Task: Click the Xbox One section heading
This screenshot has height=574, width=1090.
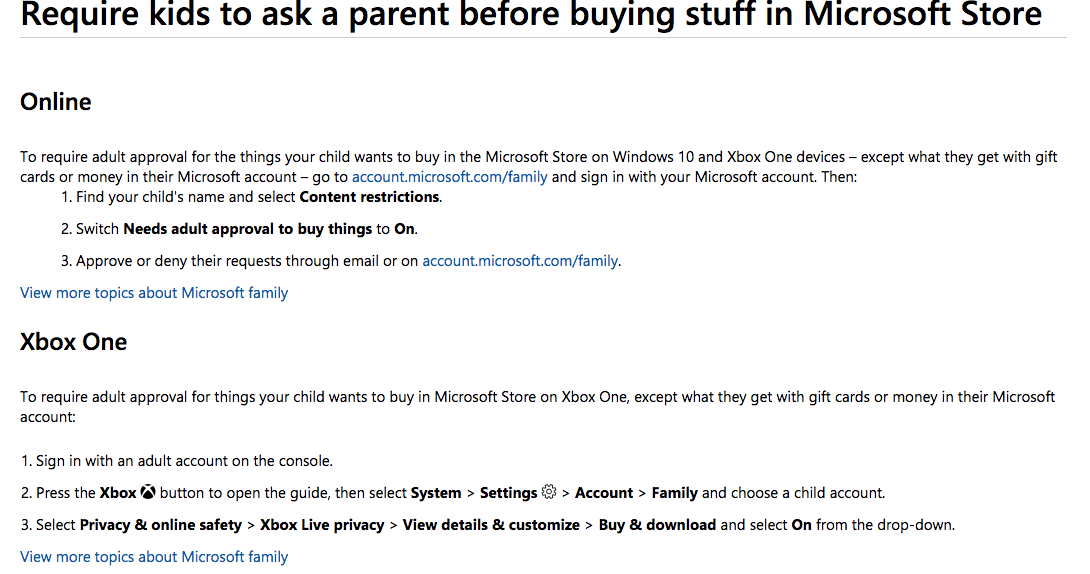Action: [x=74, y=342]
